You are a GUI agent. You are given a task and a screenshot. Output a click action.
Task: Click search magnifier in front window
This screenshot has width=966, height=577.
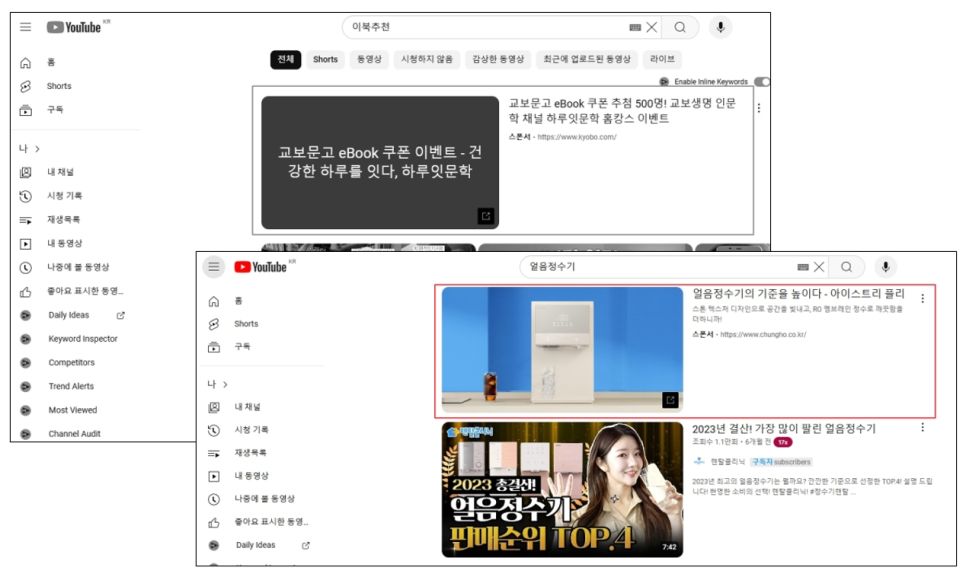click(x=846, y=267)
